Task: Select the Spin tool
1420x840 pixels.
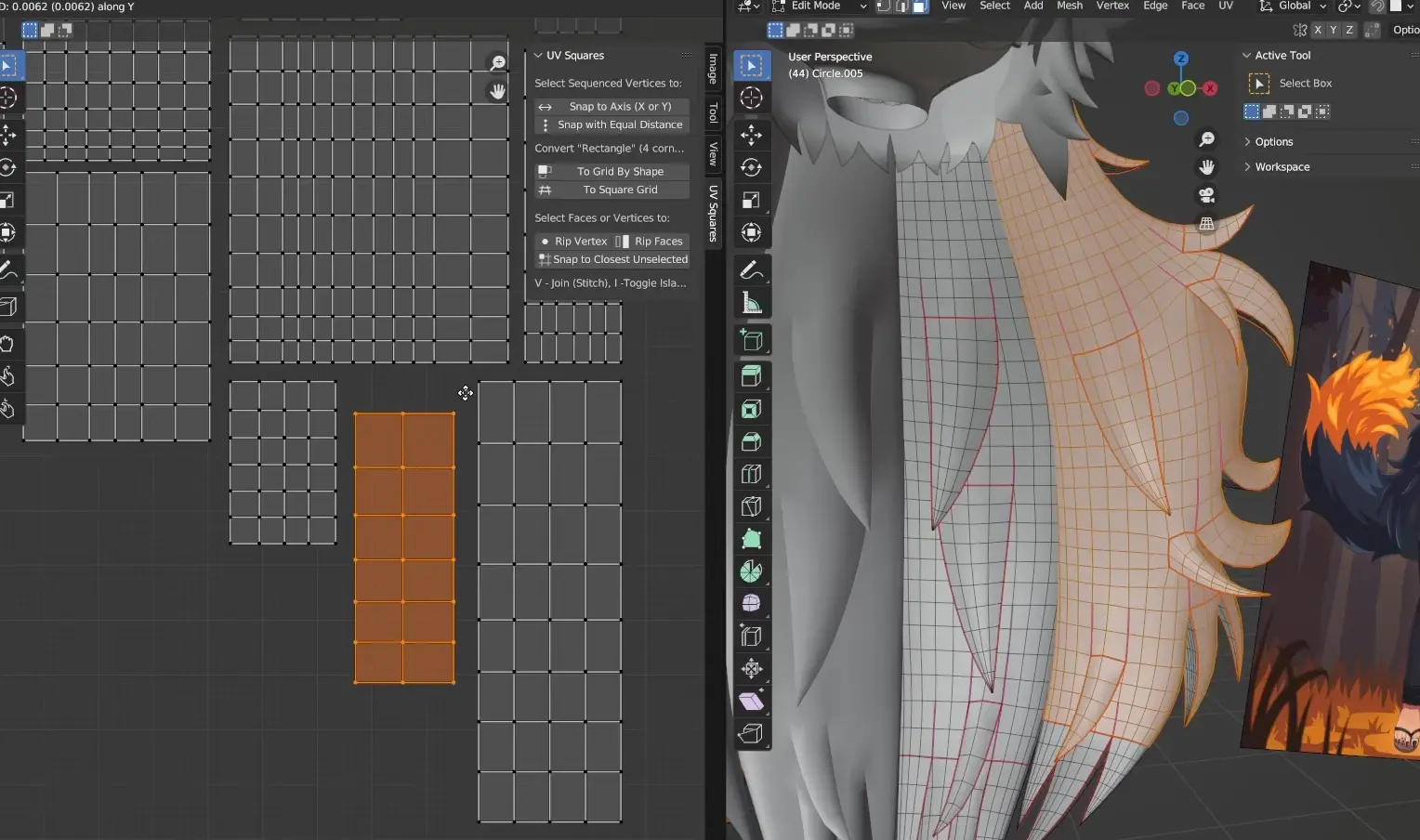Action: (752, 571)
